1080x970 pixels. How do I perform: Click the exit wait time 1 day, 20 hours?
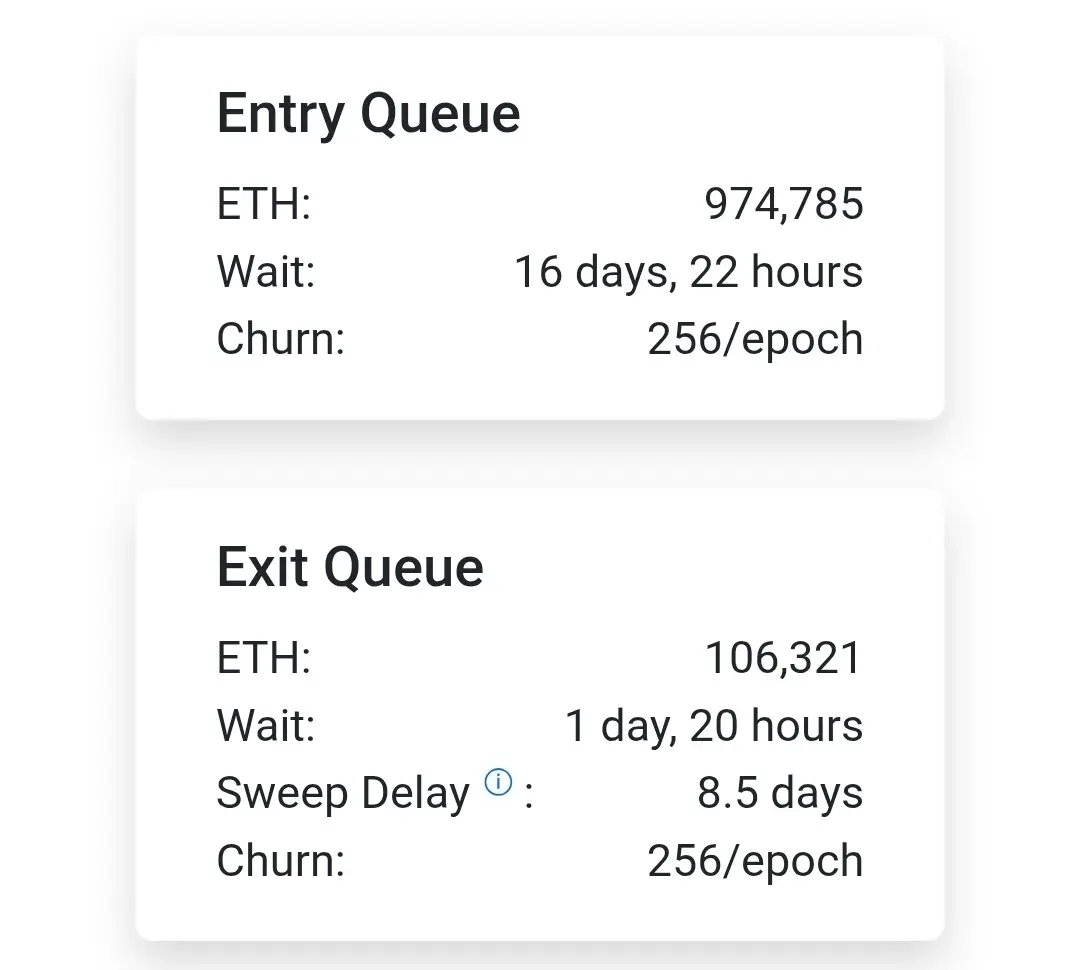(713, 726)
